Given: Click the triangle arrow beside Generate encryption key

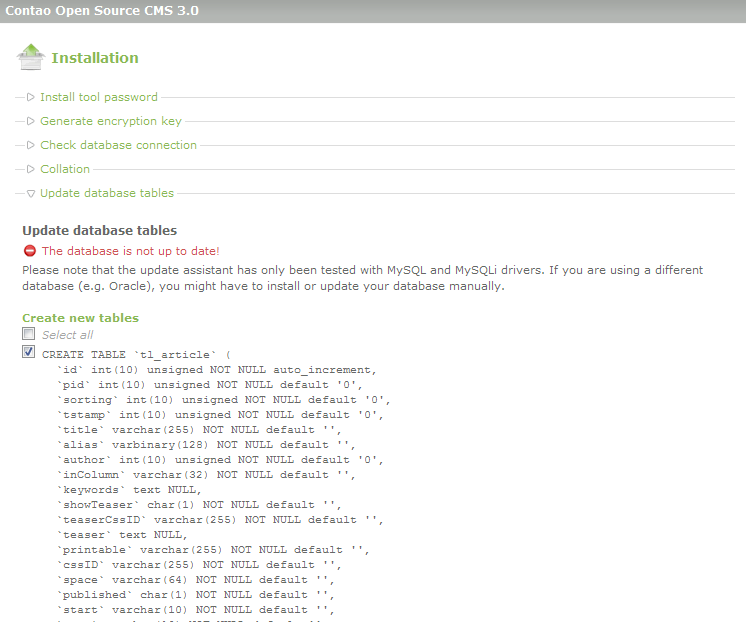Looking at the screenshot, I should 31,121.
